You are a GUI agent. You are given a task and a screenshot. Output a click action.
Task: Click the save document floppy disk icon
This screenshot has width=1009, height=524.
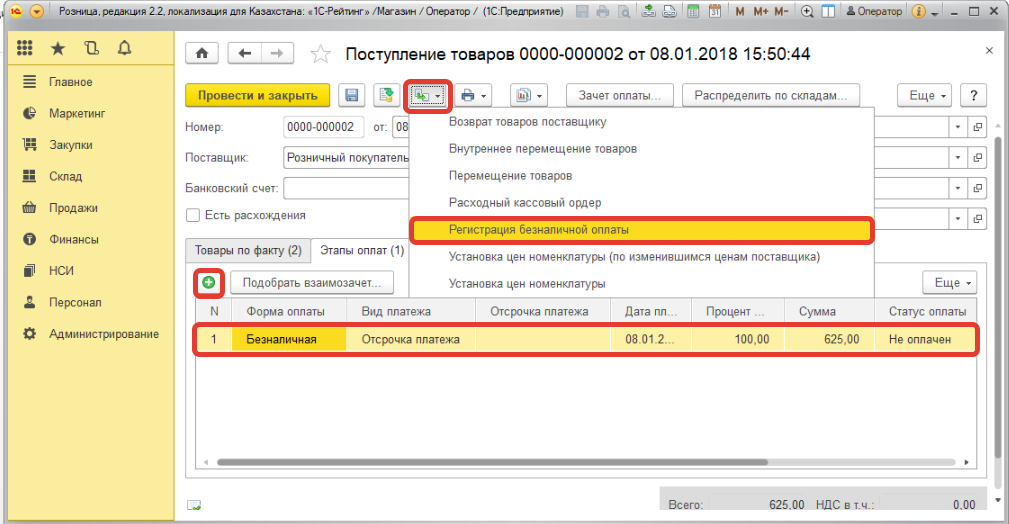coord(352,95)
